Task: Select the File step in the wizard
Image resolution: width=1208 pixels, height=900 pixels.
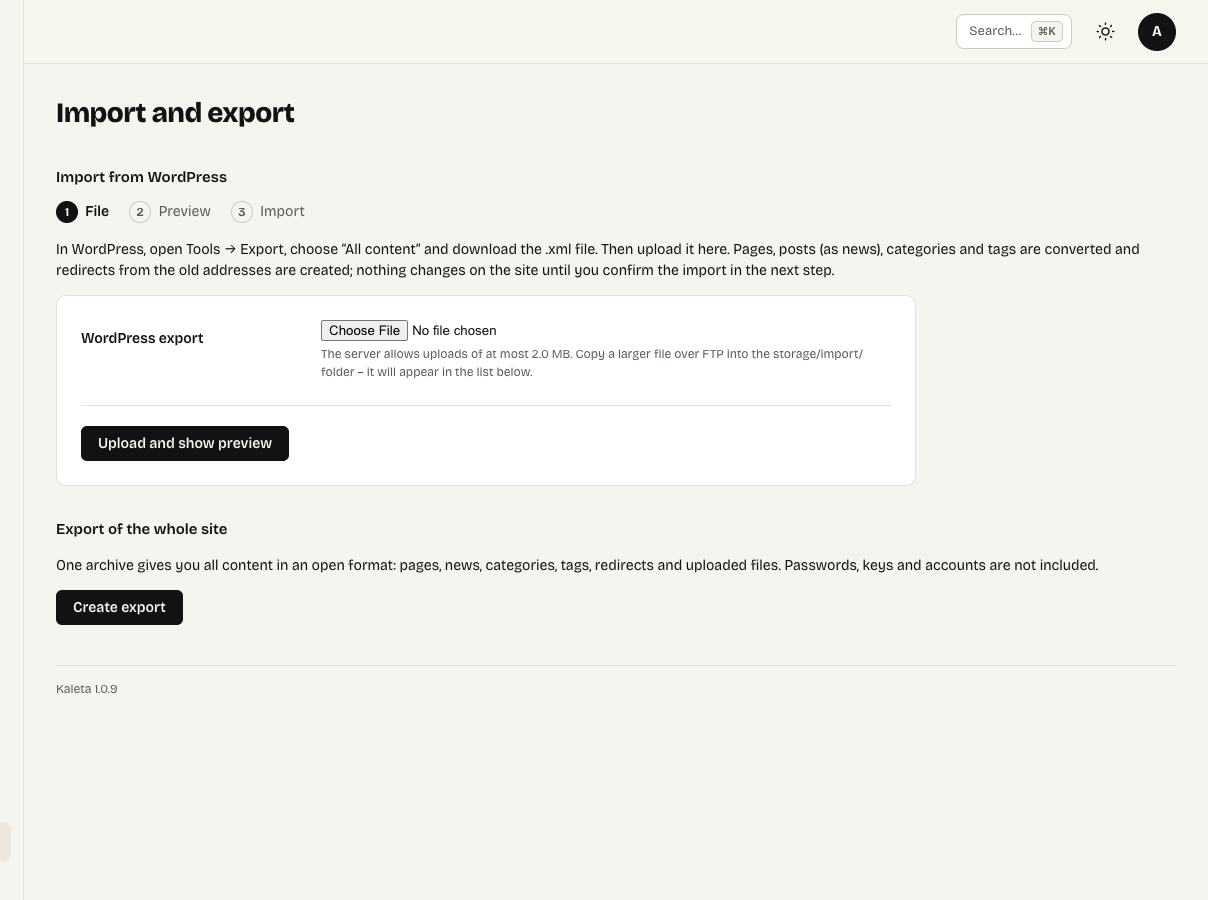Action: click(x=83, y=212)
